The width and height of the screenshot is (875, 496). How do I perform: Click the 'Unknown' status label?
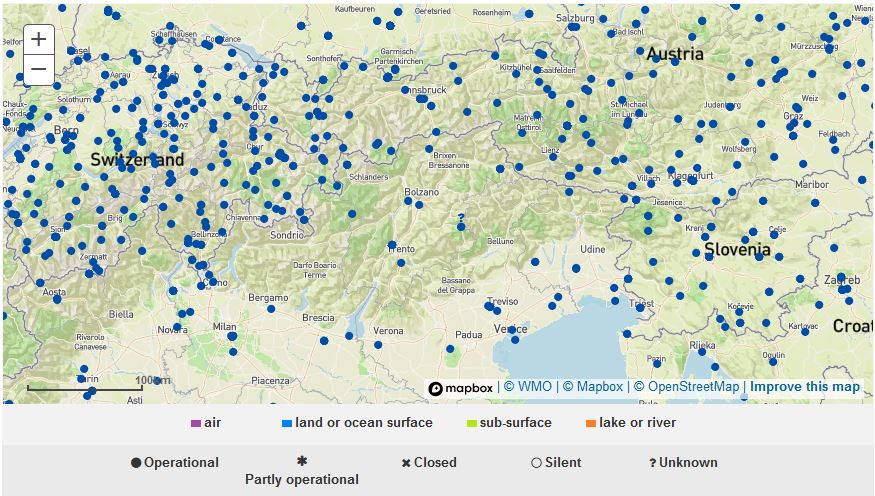click(x=688, y=463)
